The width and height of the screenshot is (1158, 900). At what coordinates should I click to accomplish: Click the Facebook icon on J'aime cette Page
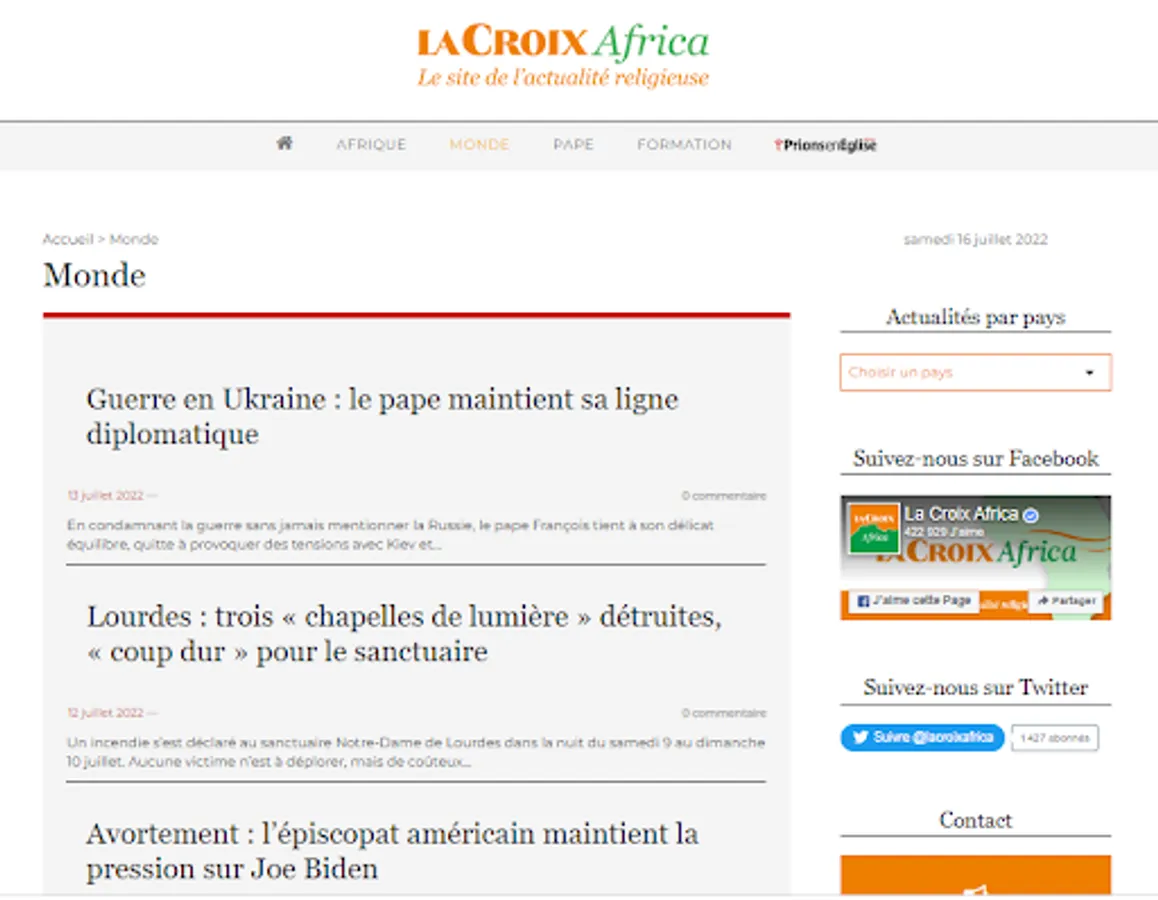coord(863,601)
